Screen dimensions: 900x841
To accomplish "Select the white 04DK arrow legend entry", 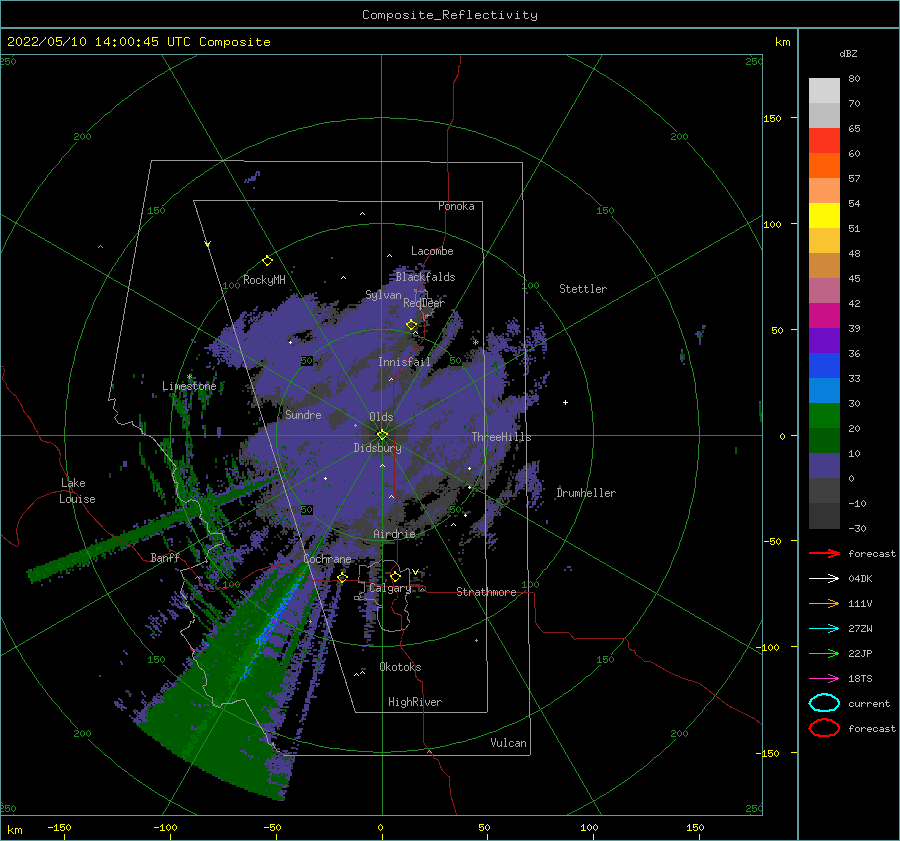I will pyautogui.click(x=824, y=579).
